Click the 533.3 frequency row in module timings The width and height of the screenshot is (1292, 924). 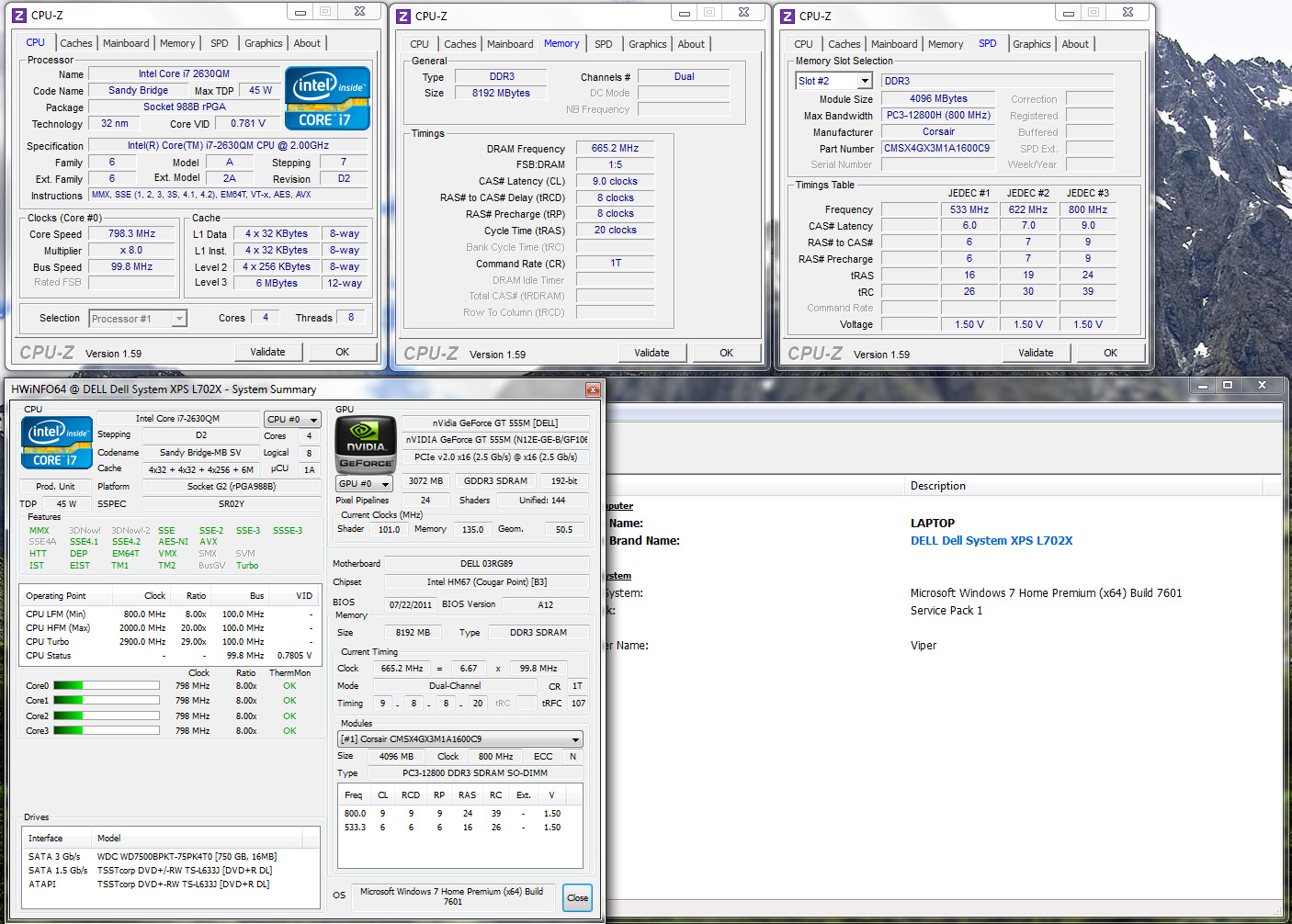pyautogui.click(x=459, y=828)
